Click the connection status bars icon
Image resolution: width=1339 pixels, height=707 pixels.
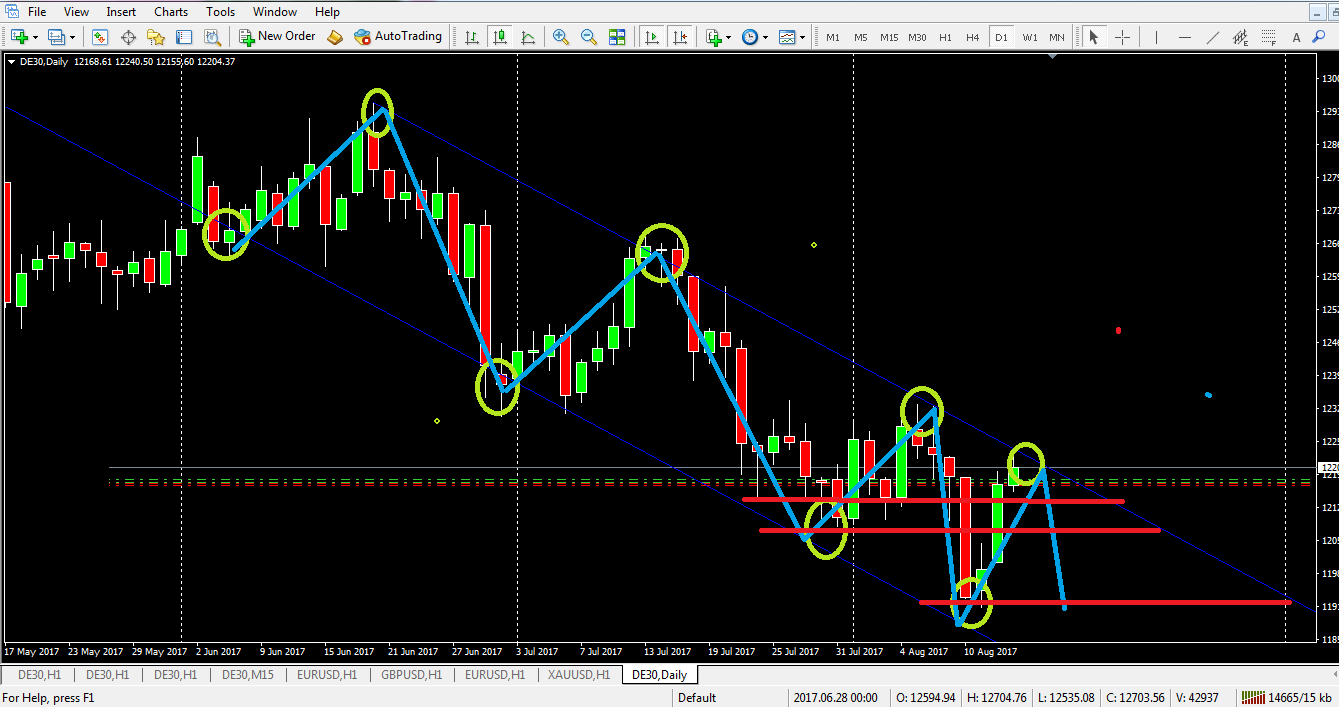tap(1251, 697)
